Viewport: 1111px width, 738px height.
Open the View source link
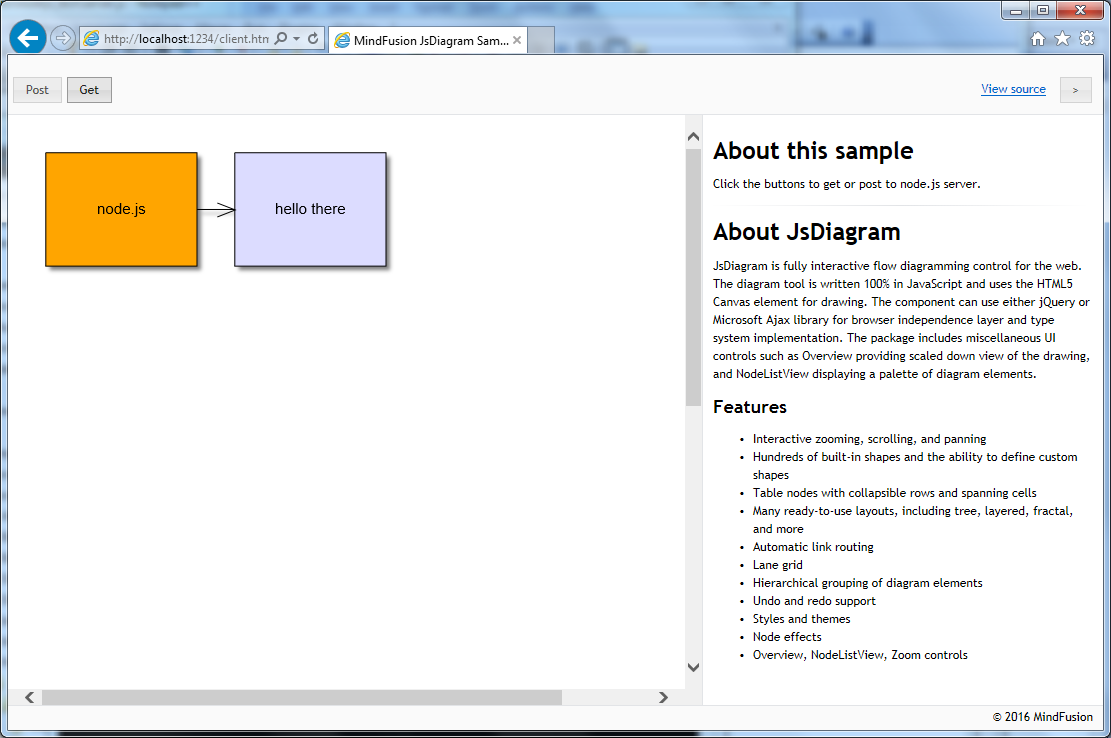click(1013, 89)
